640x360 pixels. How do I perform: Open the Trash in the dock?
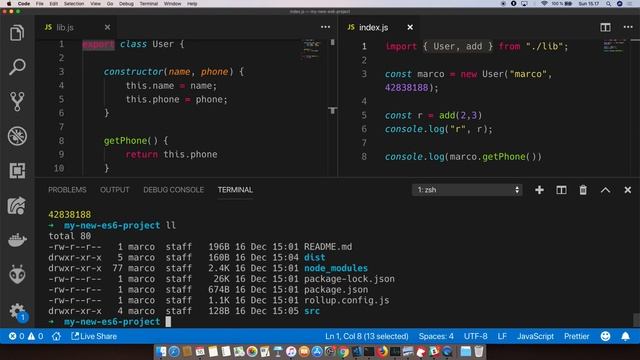coord(479,351)
